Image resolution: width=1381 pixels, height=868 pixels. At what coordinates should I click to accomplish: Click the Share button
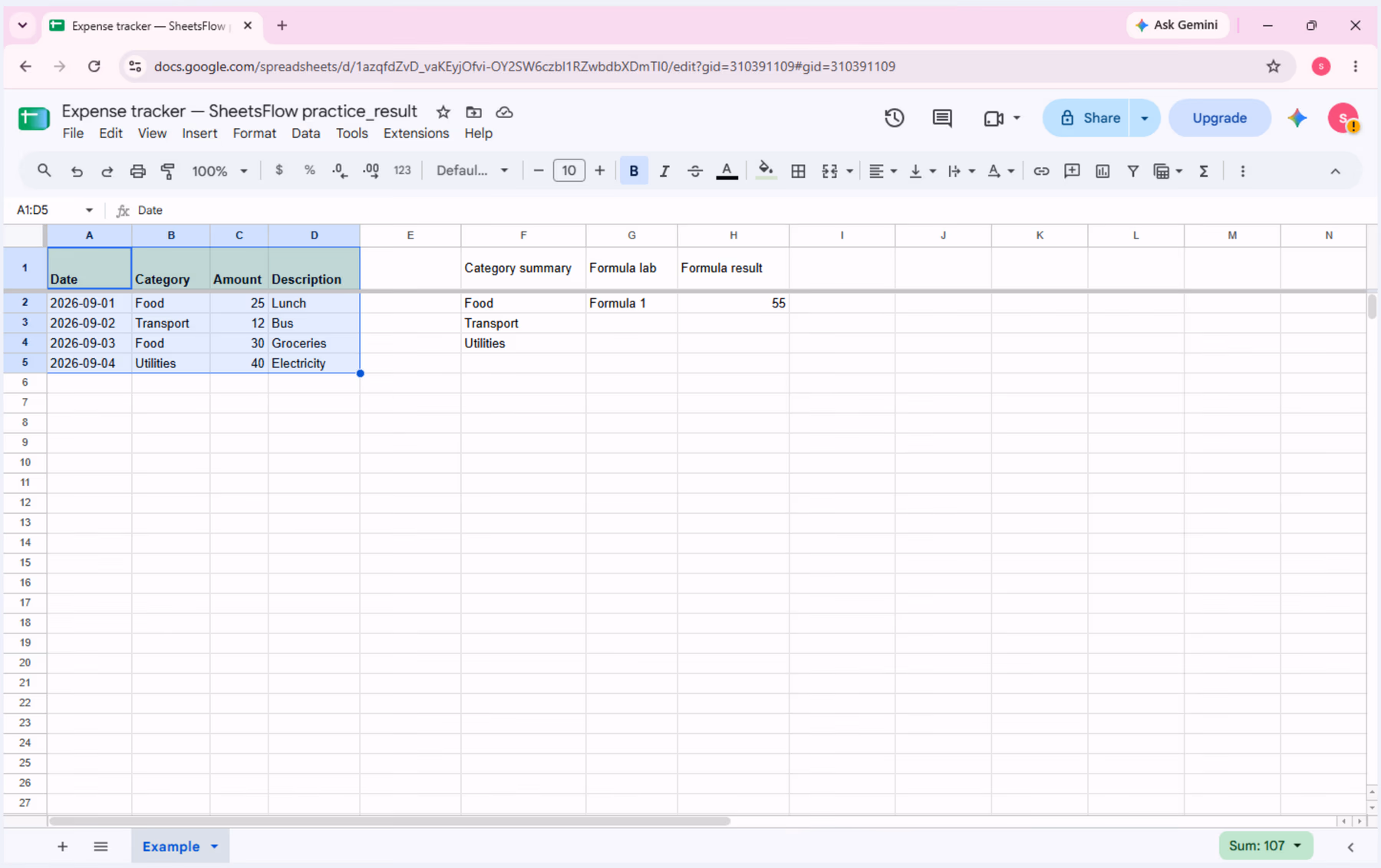[x=1086, y=118]
